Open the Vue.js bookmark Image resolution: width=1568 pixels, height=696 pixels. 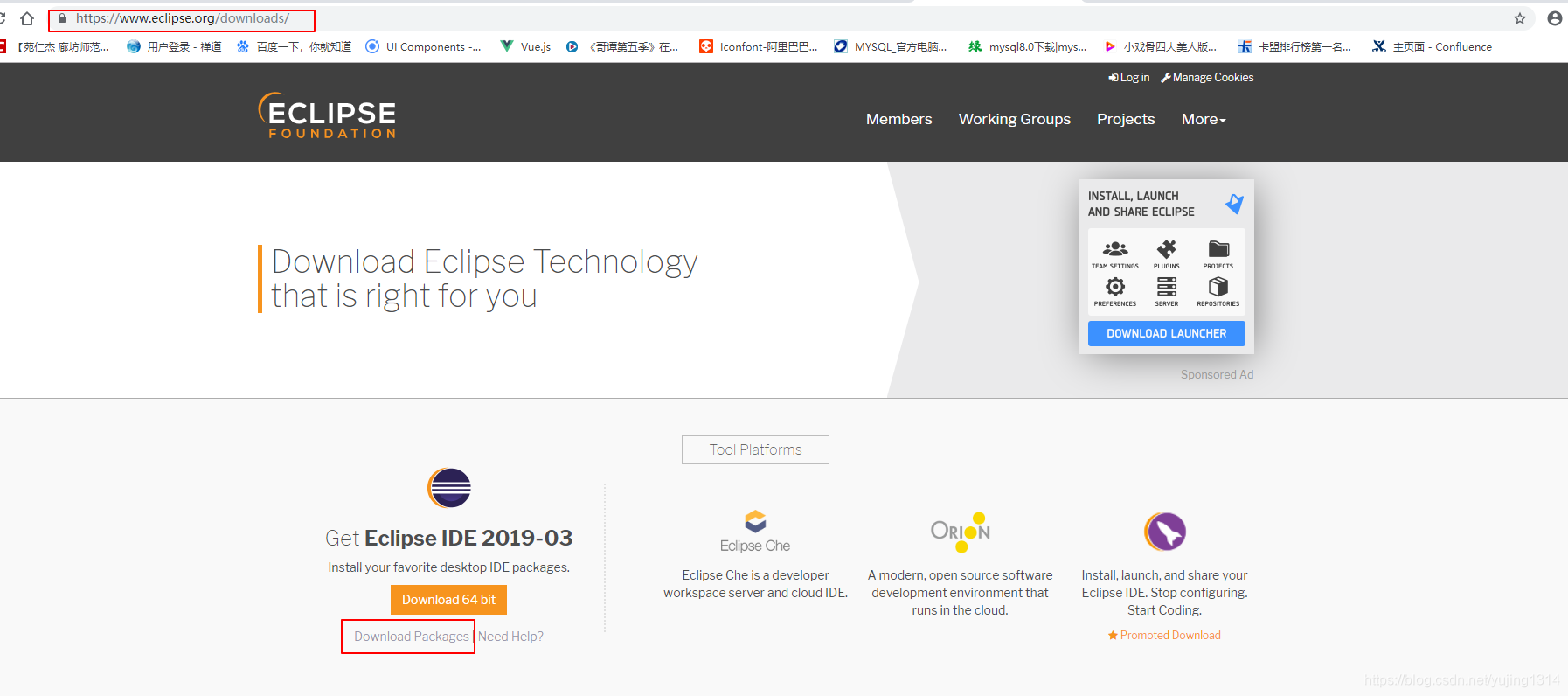(x=525, y=47)
